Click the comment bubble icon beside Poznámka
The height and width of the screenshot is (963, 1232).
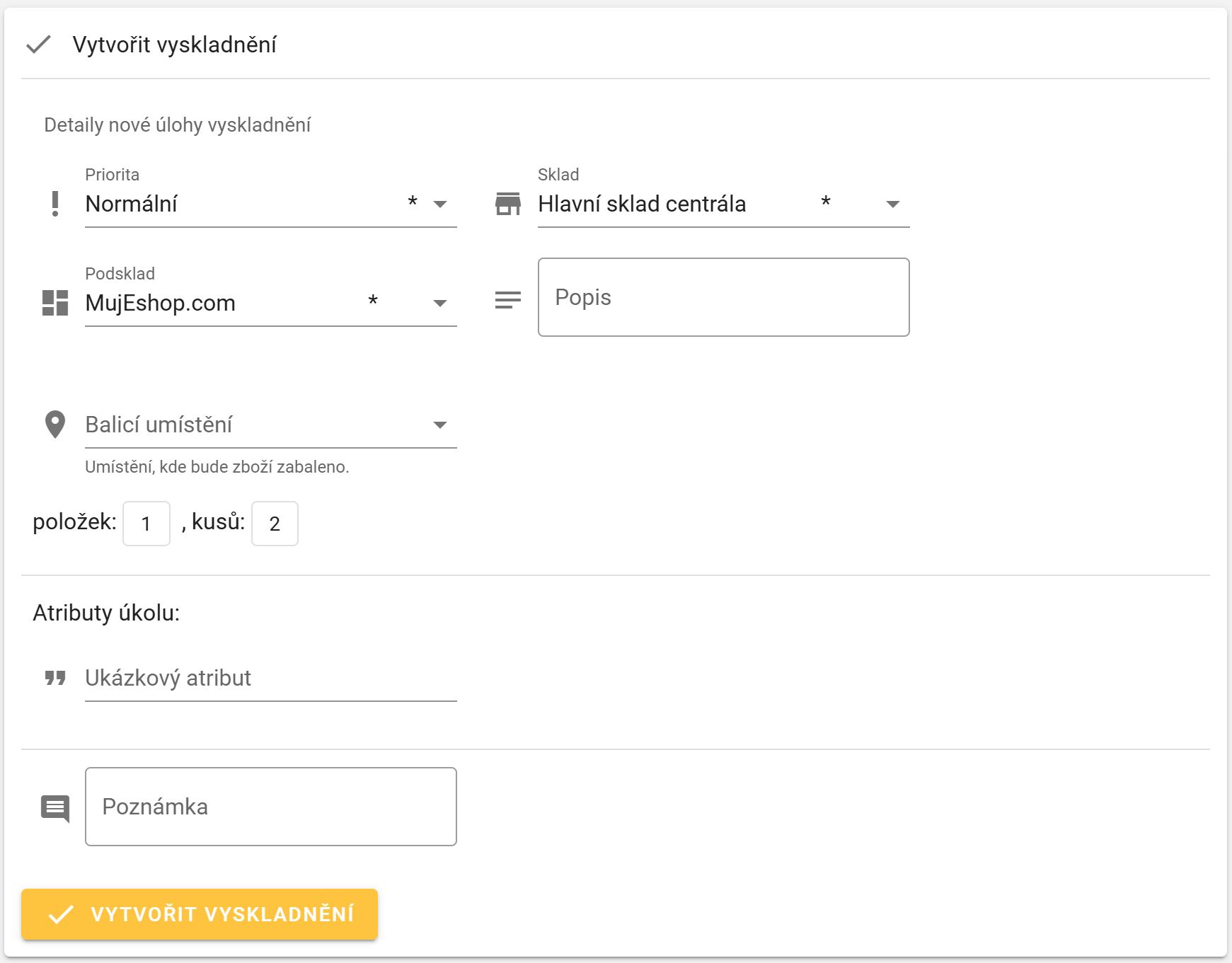pos(55,808)
